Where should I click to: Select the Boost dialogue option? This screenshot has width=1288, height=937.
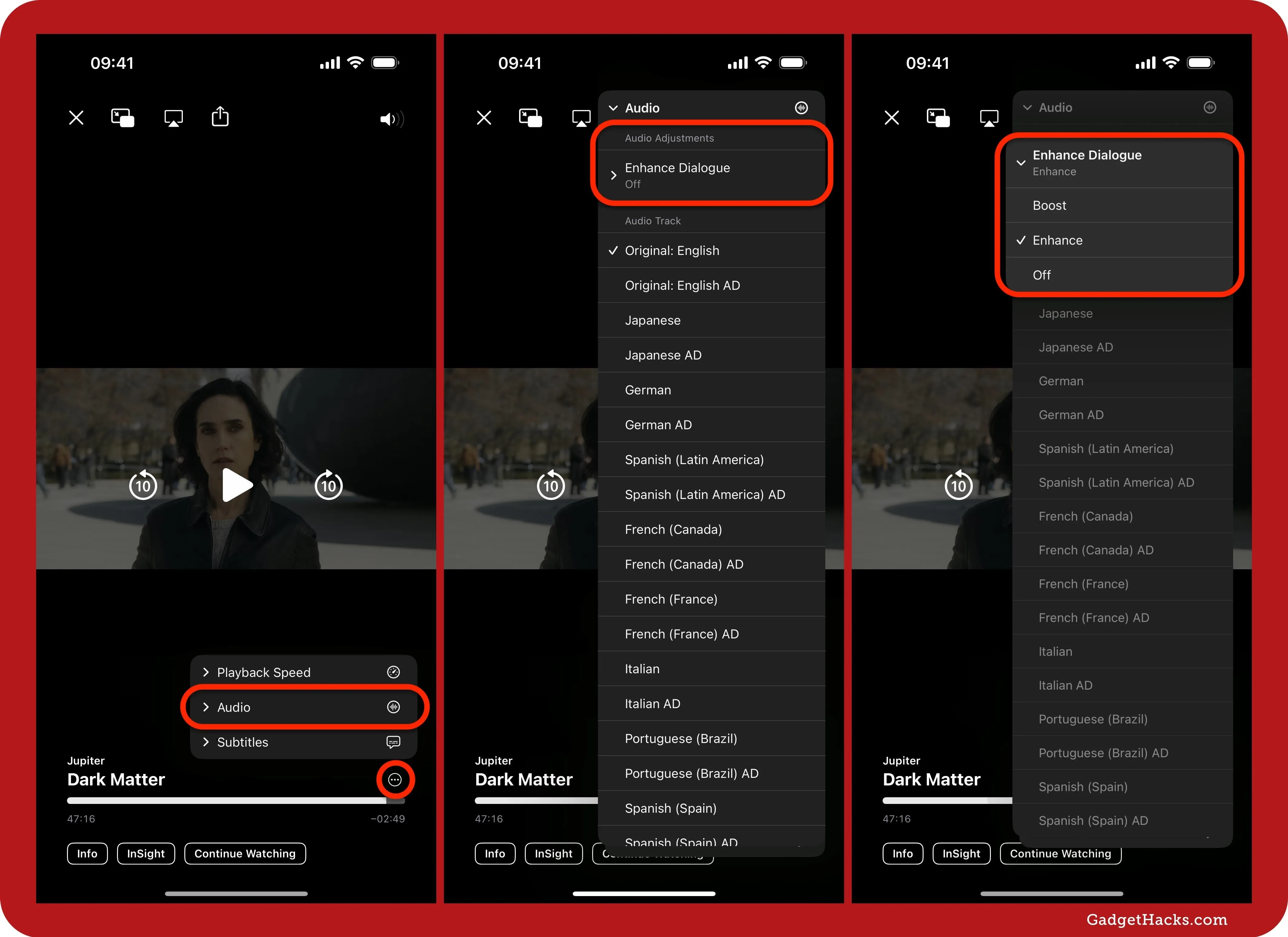1119,206
